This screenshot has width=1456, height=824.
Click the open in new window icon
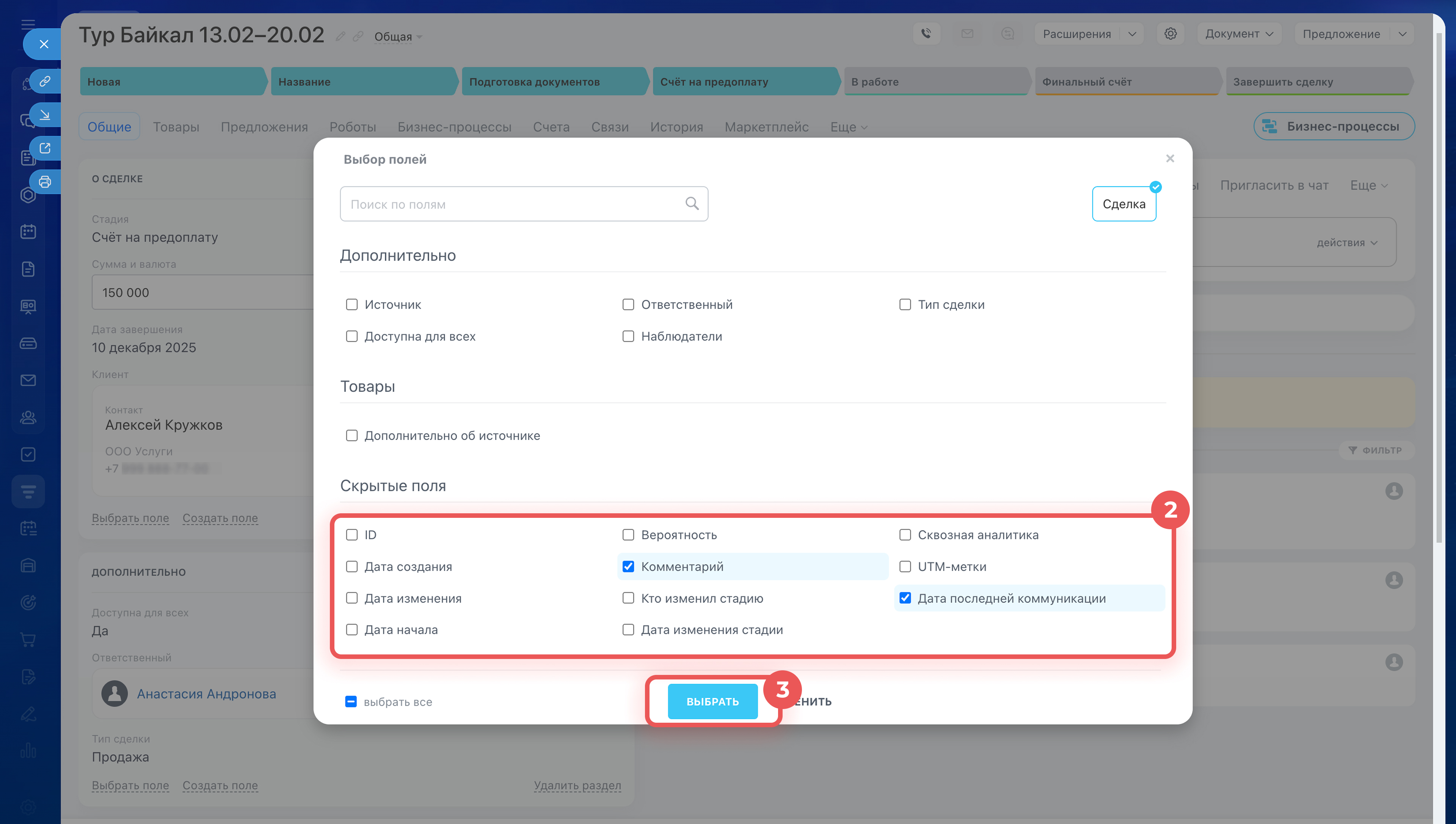[x=45, y=148]
